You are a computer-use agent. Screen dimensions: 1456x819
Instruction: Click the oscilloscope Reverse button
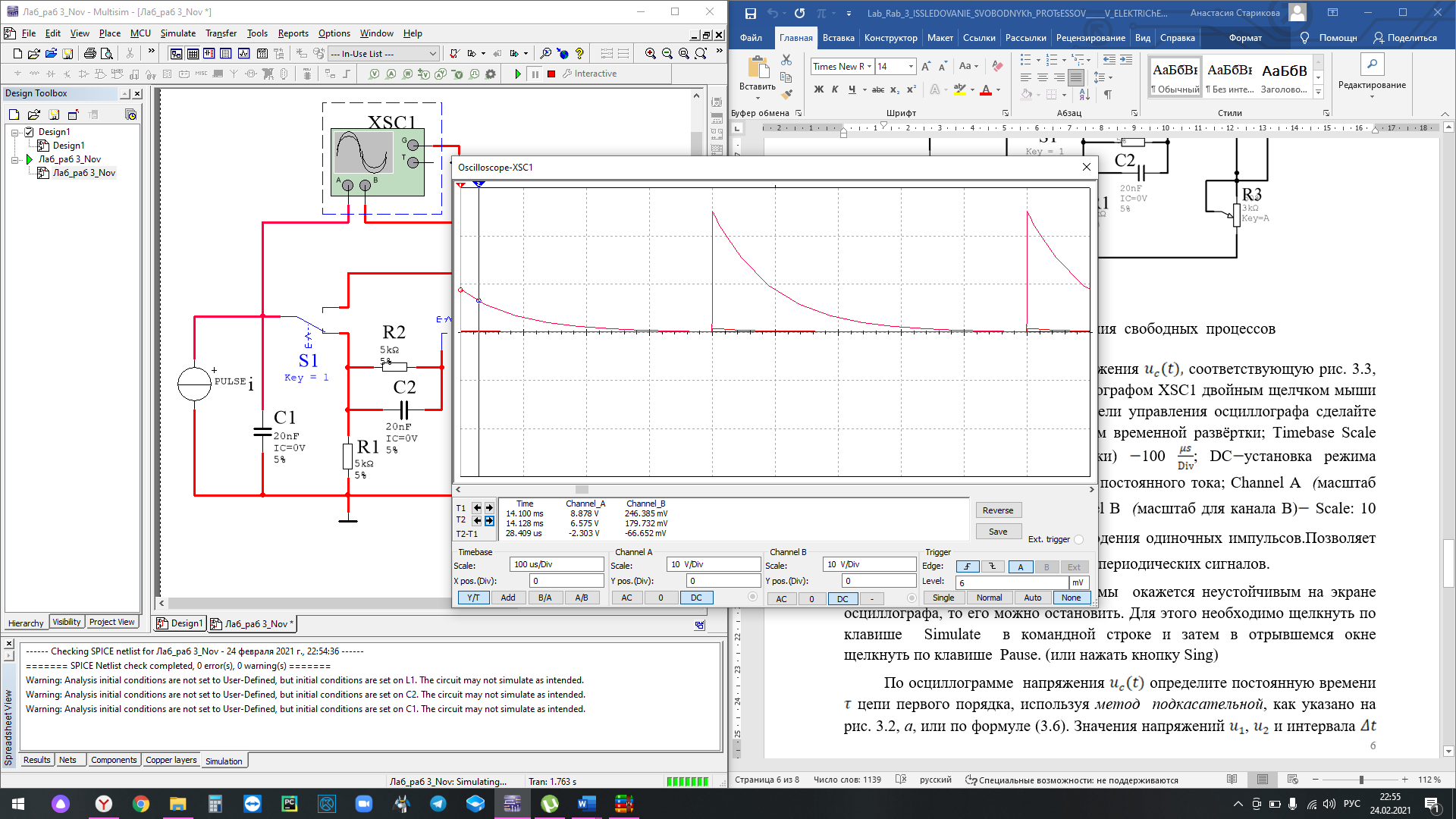(x=998, y=510)
